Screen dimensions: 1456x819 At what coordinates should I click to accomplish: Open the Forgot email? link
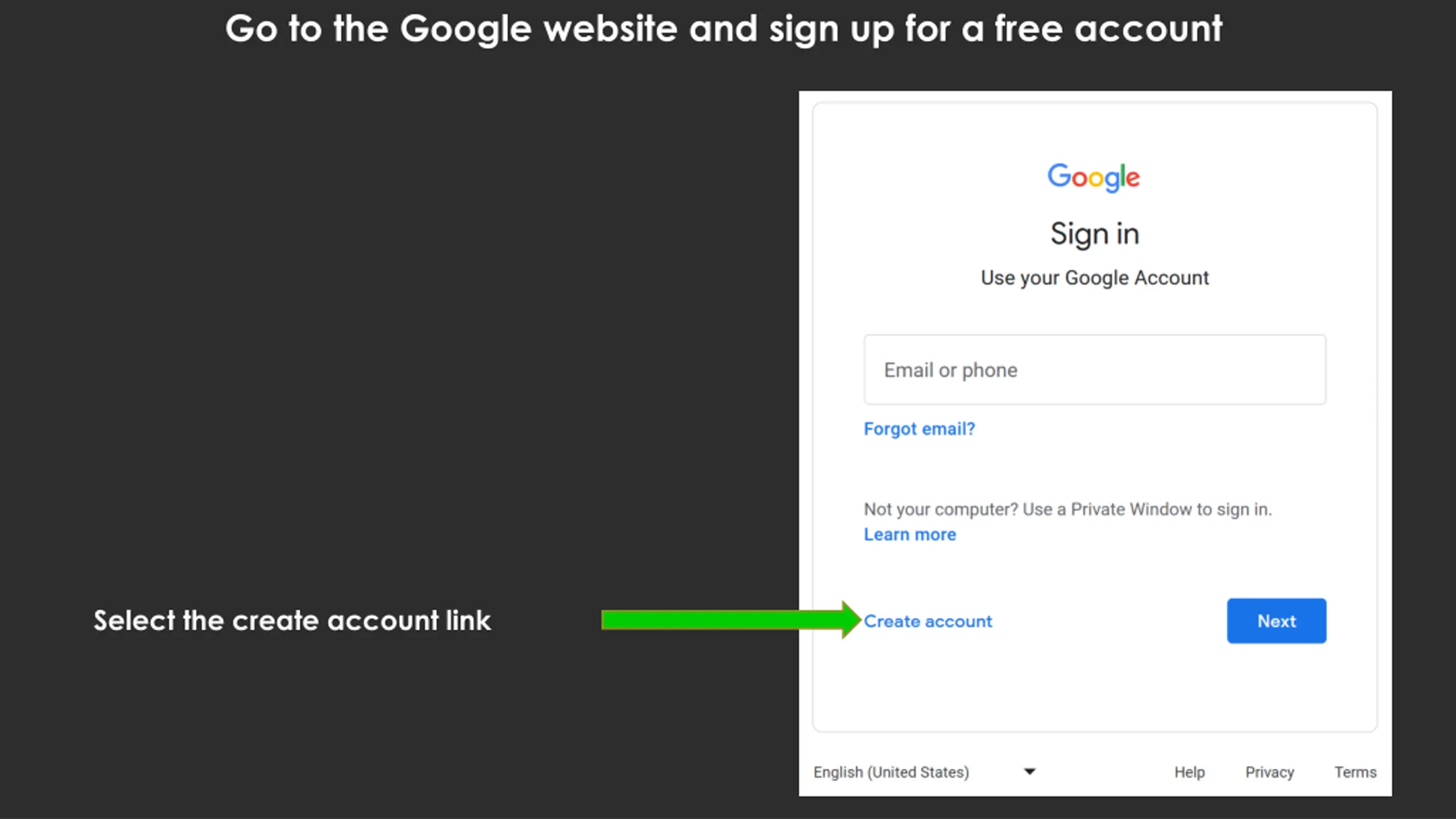(919, 429)
